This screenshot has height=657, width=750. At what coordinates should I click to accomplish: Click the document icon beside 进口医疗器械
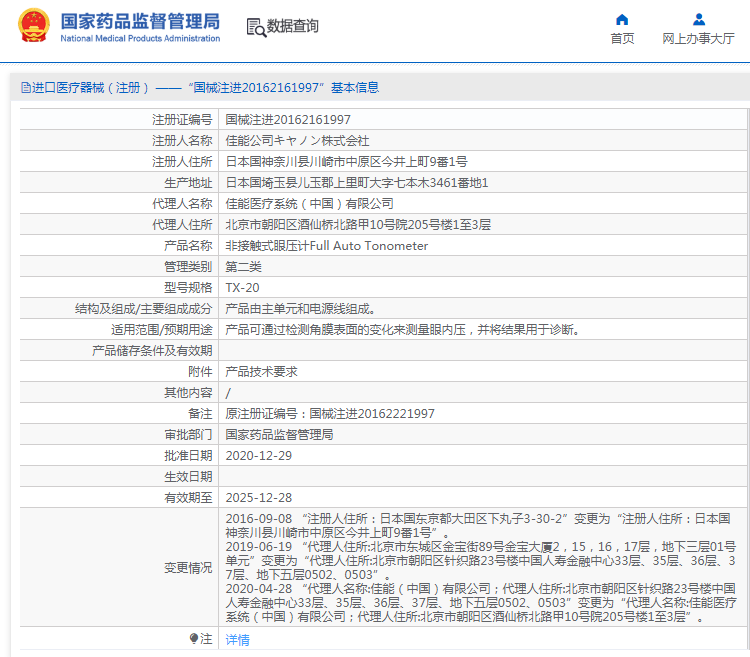coord(25,88)
